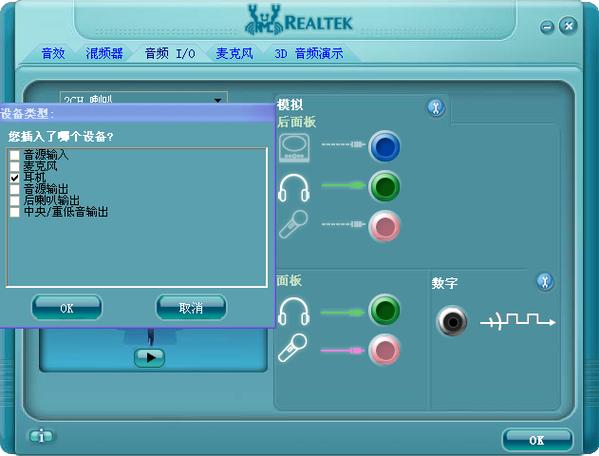Click the rear-panel headphone icon
This screenshot has height=456, width=599.
point(294,188)
